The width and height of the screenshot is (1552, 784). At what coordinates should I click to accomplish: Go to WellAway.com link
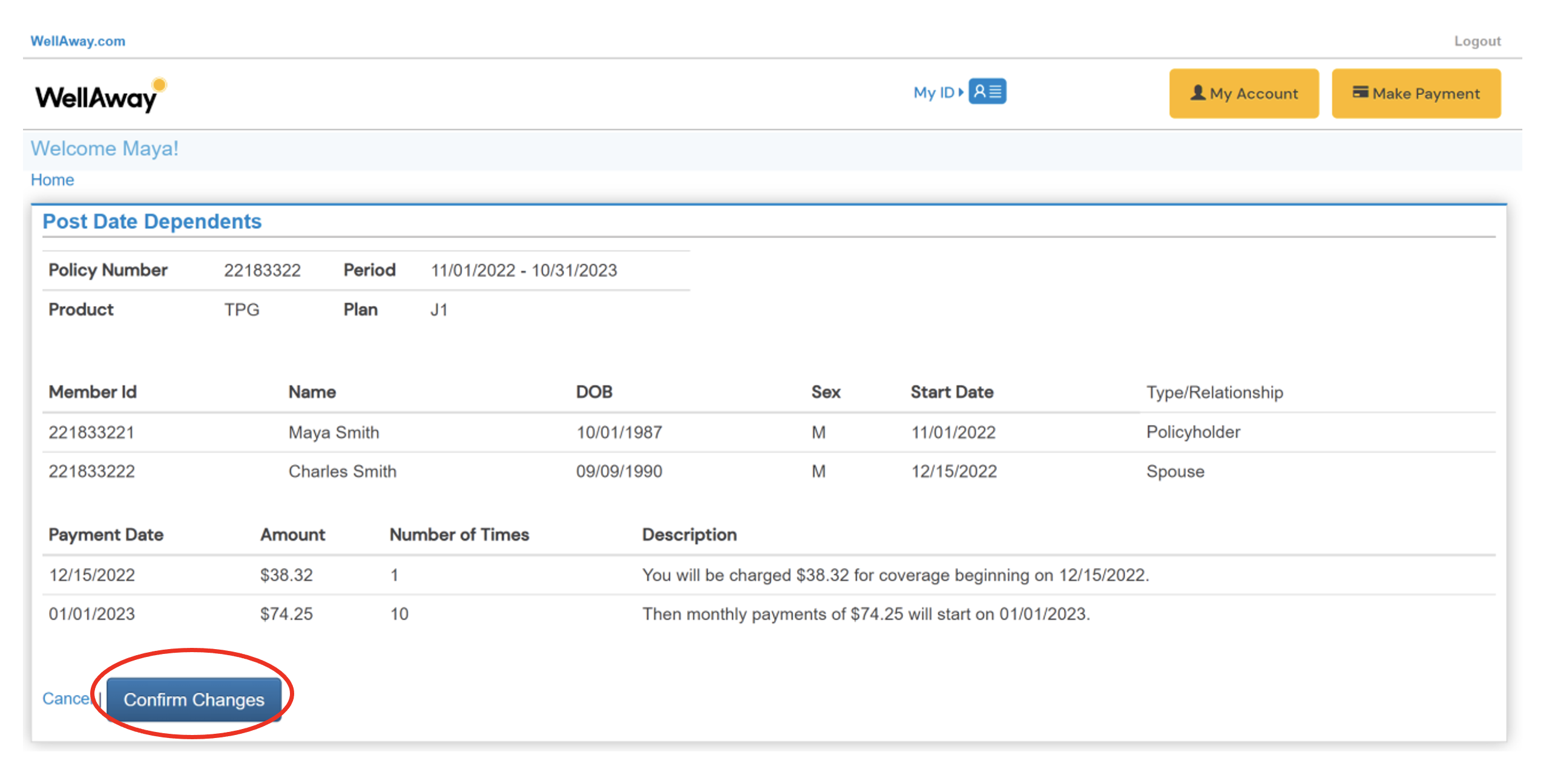(x=78, y=41)
